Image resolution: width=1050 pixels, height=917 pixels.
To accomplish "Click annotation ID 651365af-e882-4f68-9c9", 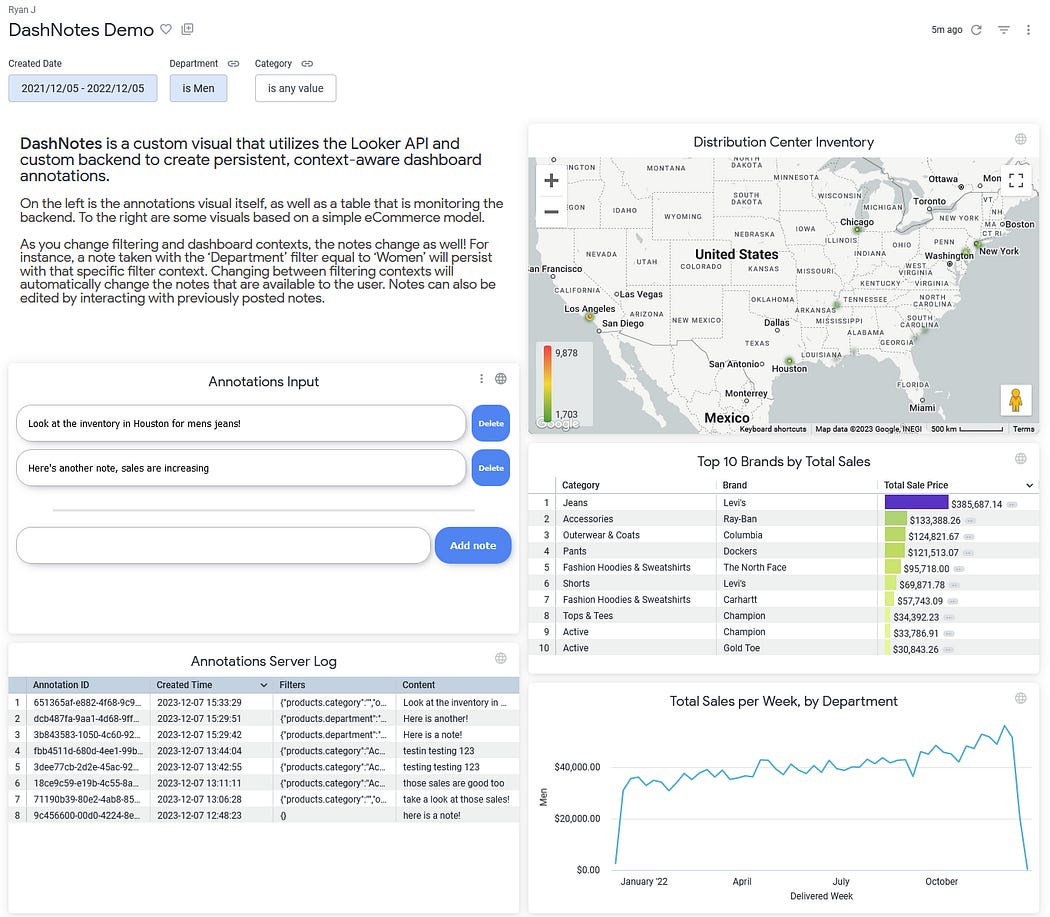I will click(x=87, y=703).
